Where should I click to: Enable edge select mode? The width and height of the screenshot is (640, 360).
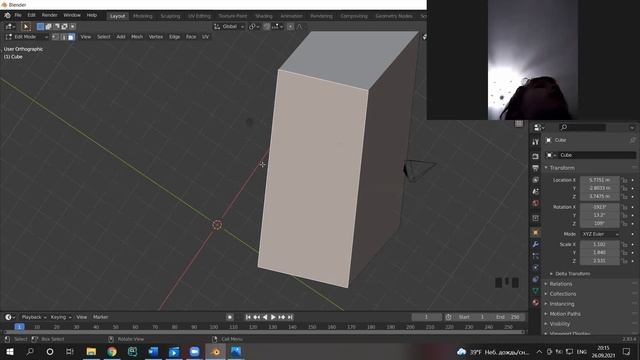[x=63, y=37]
